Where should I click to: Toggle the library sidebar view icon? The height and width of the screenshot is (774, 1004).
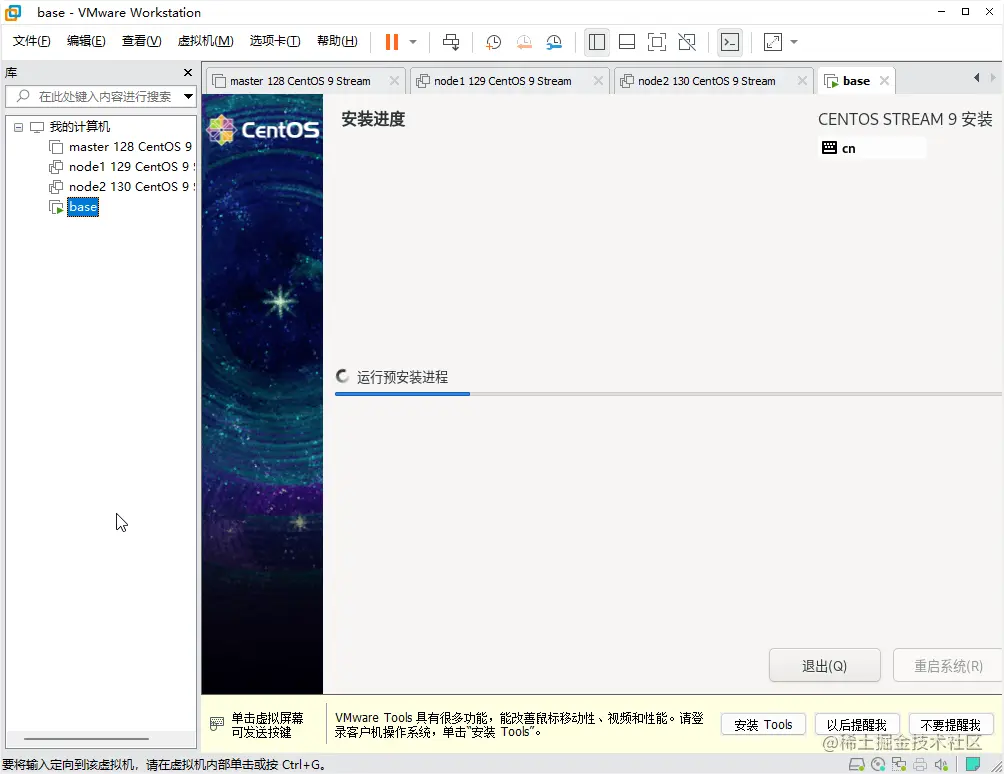click(x=597, y=42)
